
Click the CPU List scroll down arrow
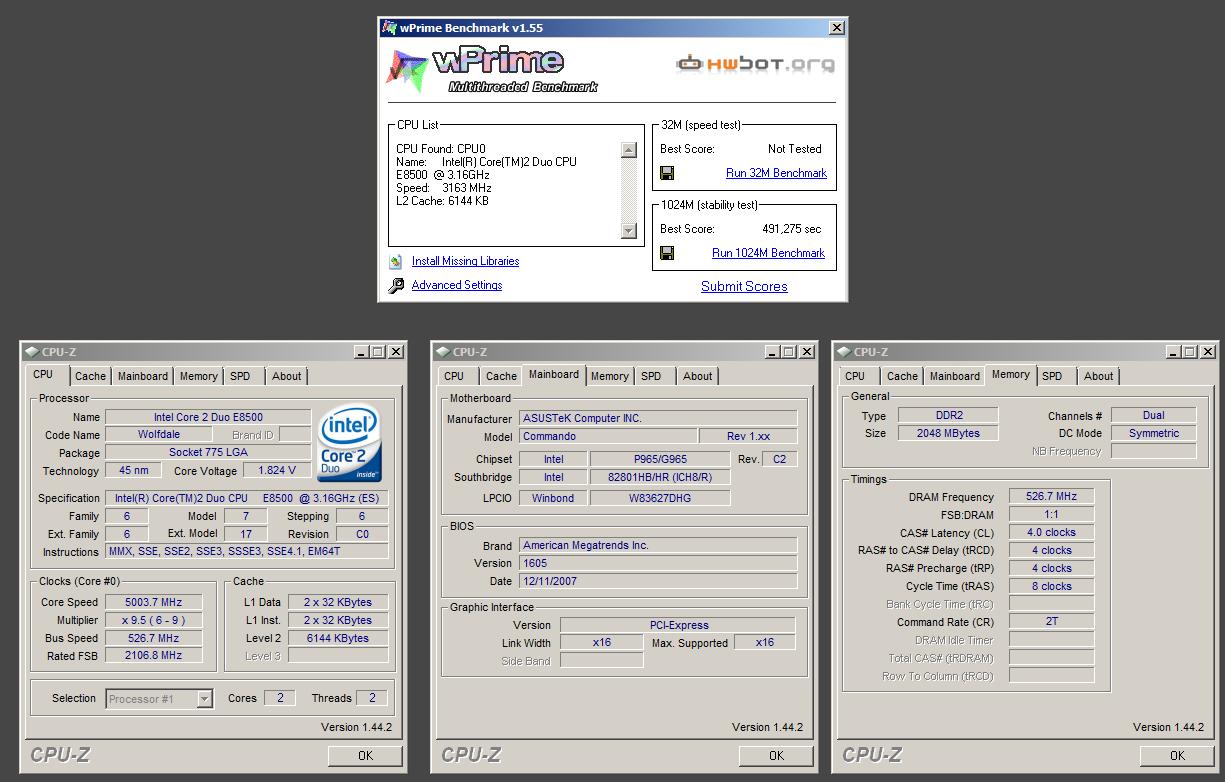(628, 230)
